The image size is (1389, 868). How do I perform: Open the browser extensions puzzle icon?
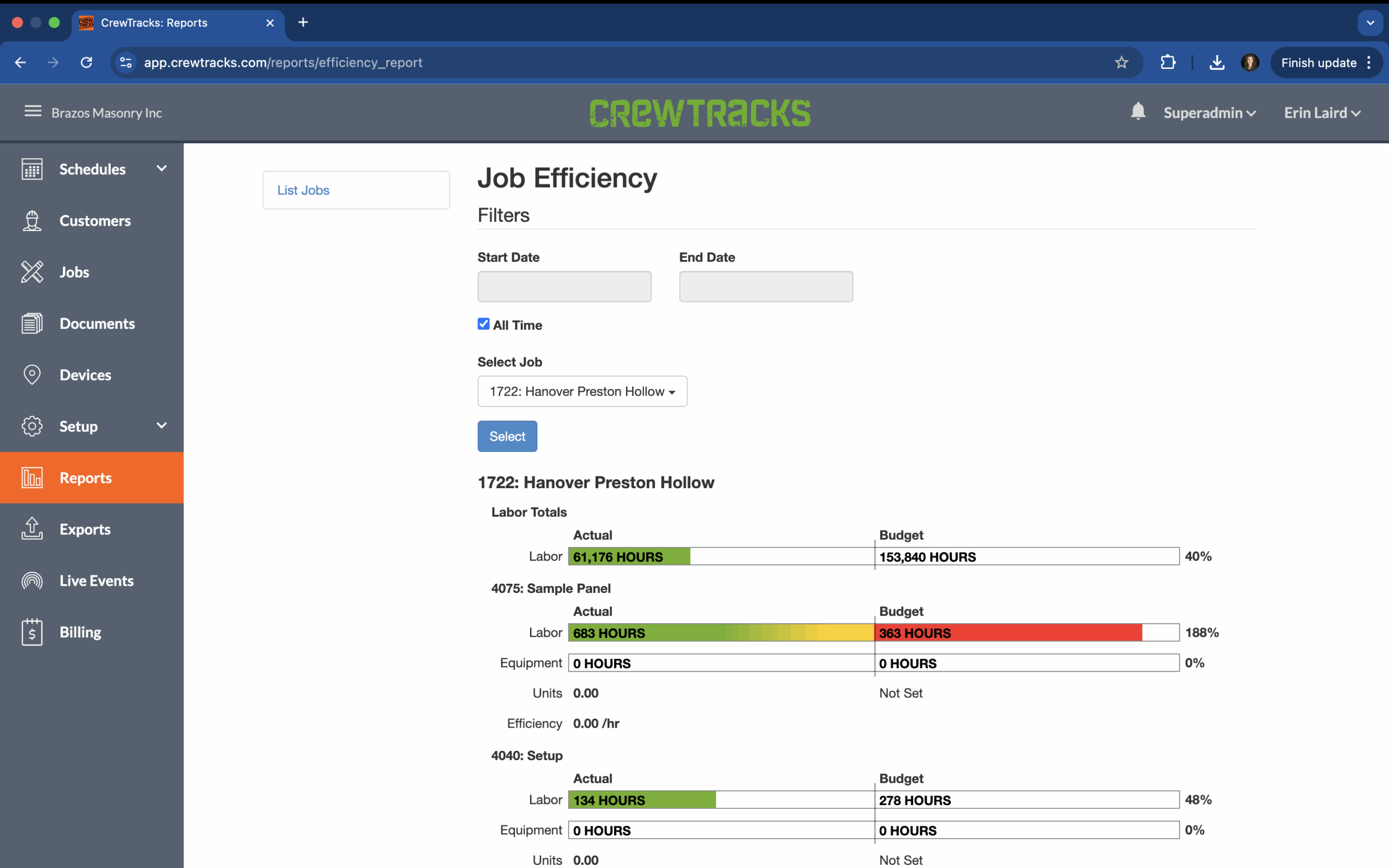1168,62
